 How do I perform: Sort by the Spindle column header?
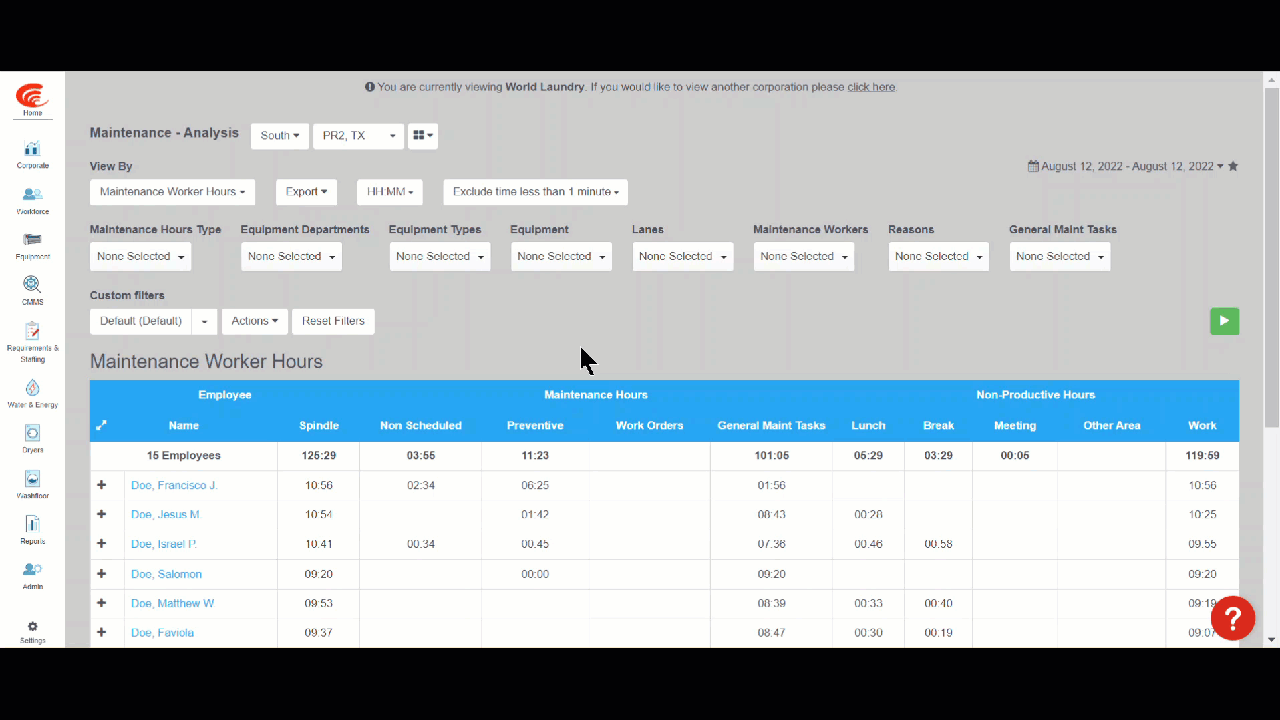pyautogui.click(x=319, y=425)
